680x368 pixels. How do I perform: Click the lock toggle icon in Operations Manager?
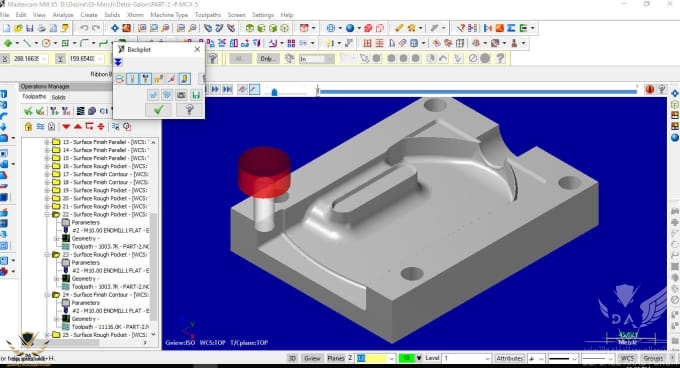tap(28, 127)
